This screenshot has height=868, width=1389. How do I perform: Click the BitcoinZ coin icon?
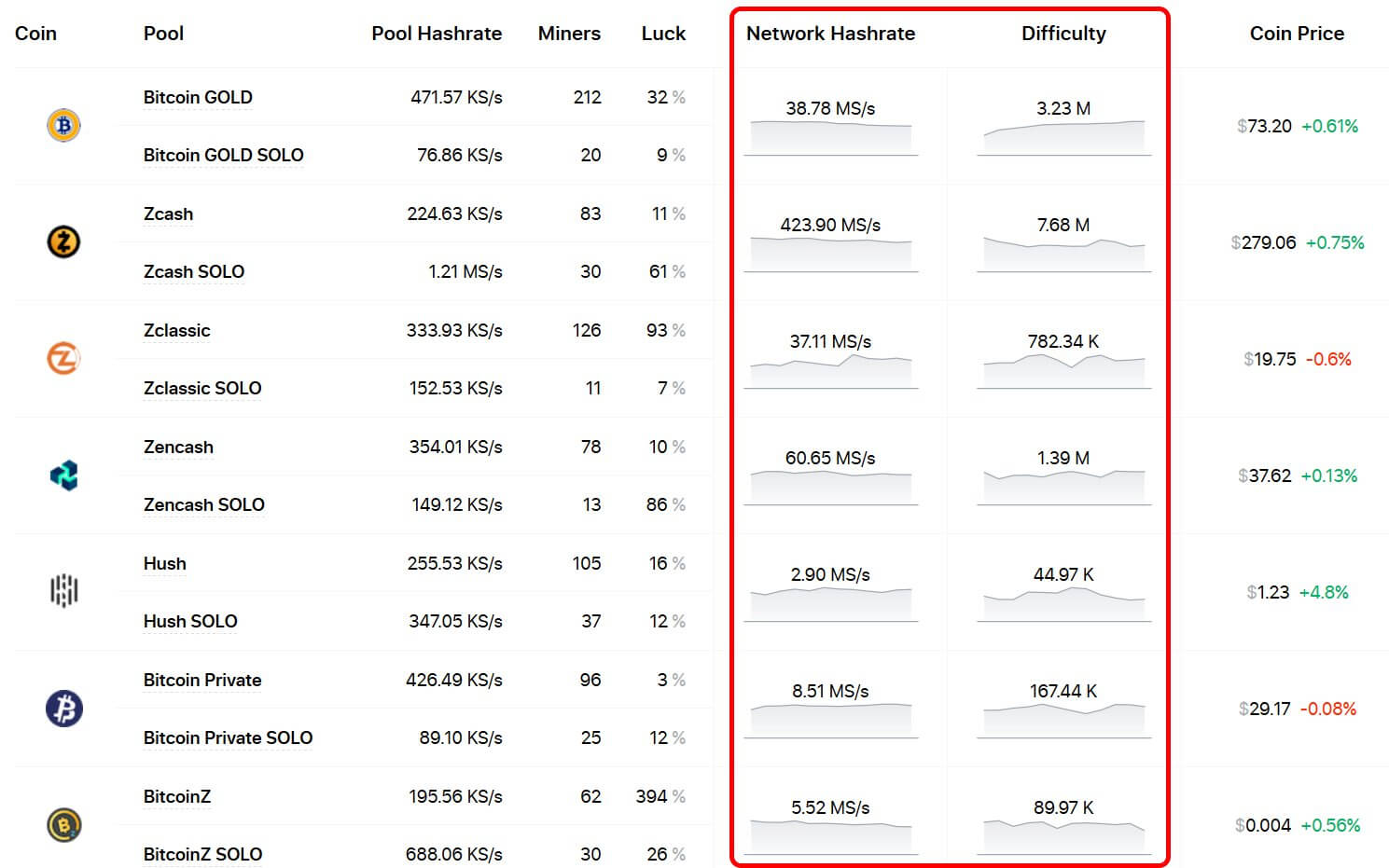tap(63, 825)
